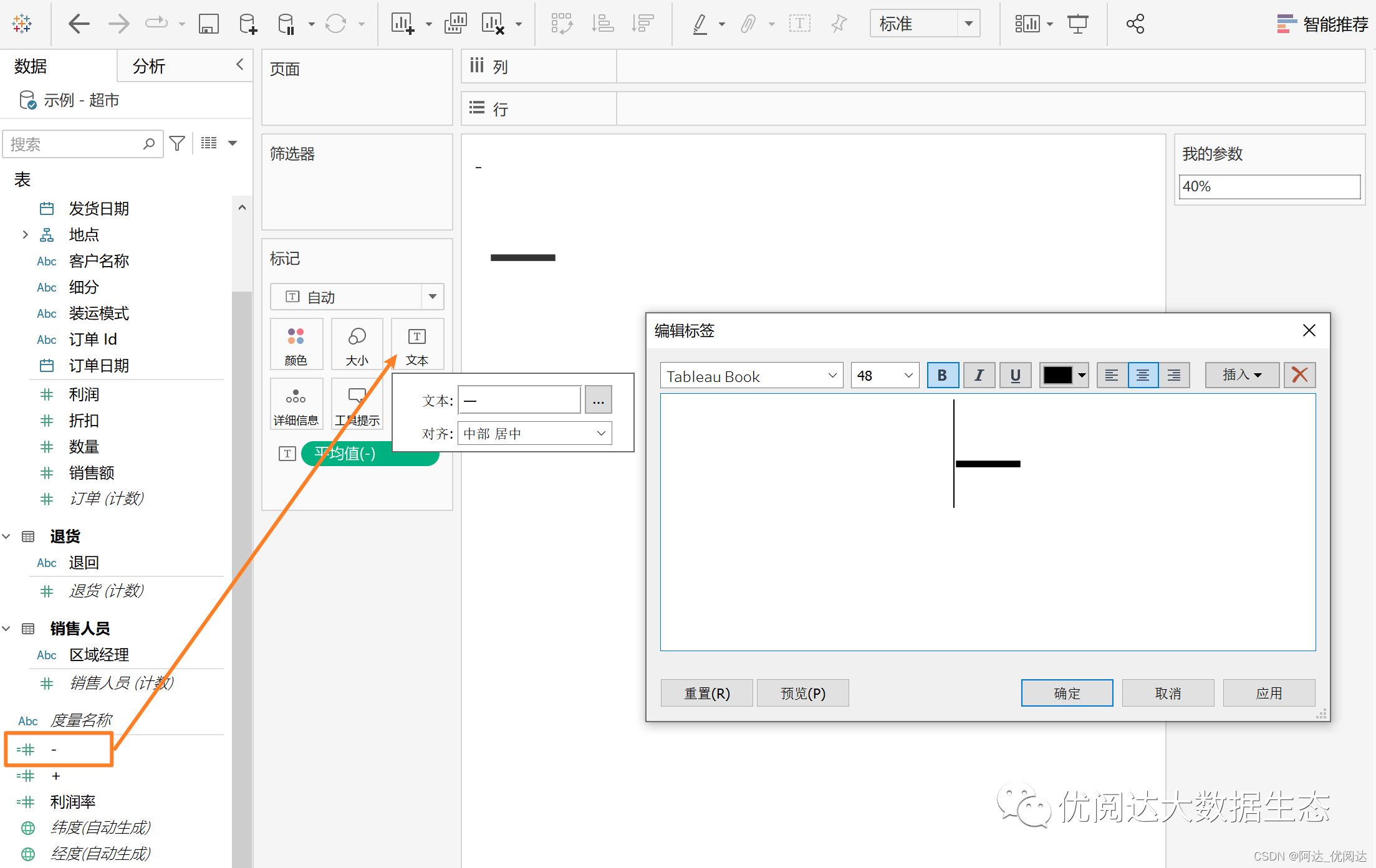
Task: Open the Color marks card
Action: (296, 344)
